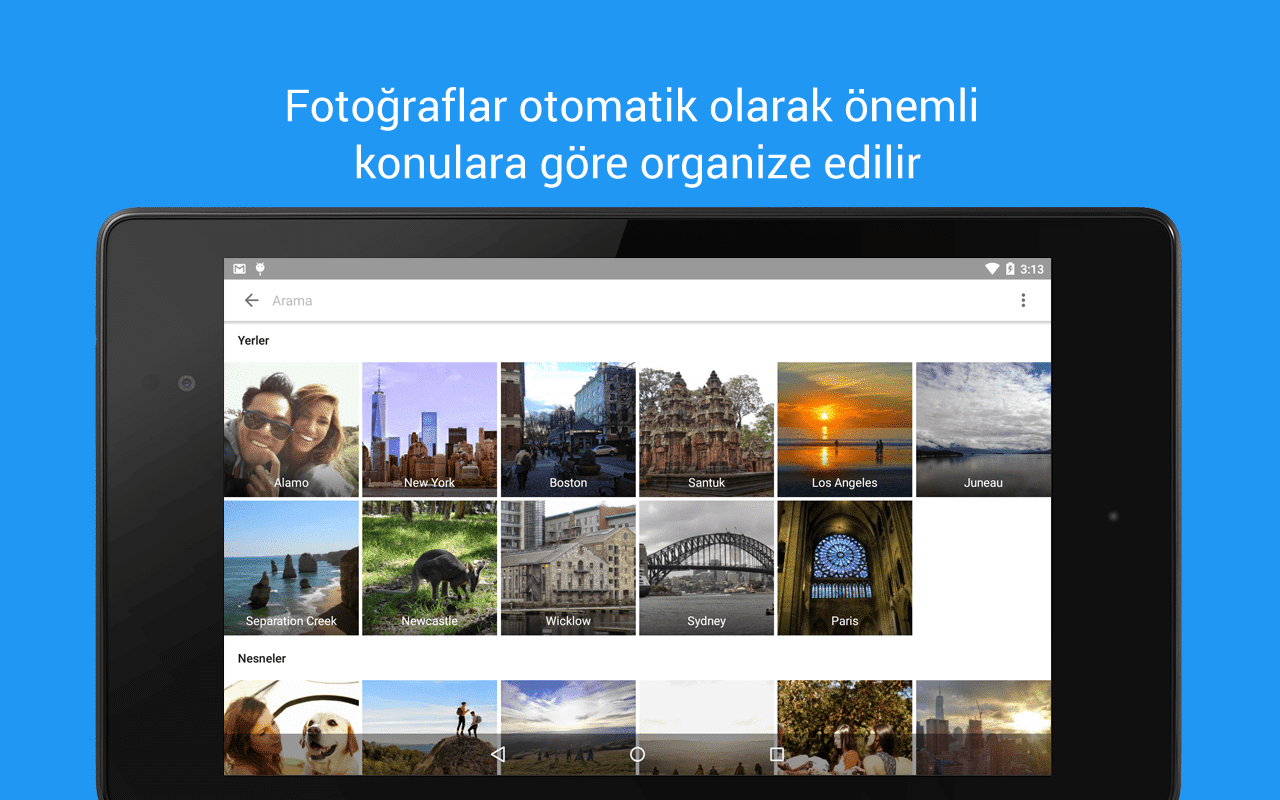
Task: Open the Boston place album
Action: pyautogui.click(x=568, y=429)
